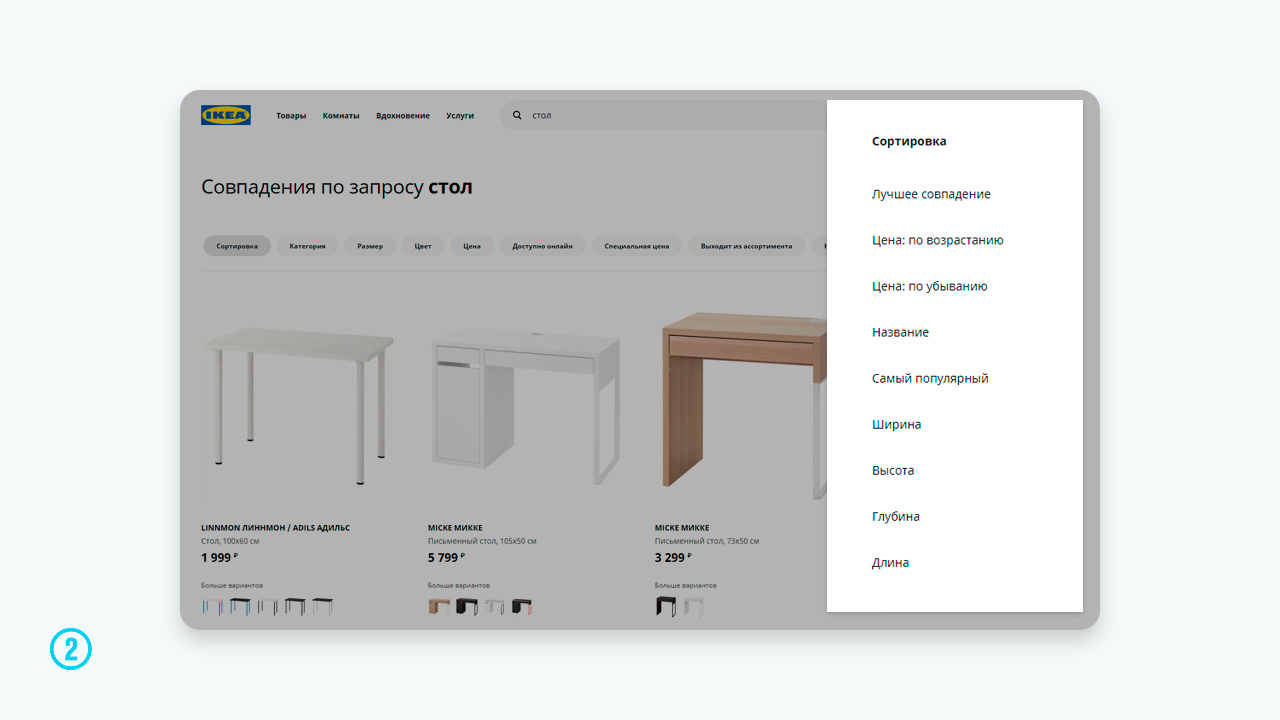The height and width of the screenshot is (720, 1280).
Task: Select brown MICKE 105x50 variant swatch
Action: click(439, 606)
